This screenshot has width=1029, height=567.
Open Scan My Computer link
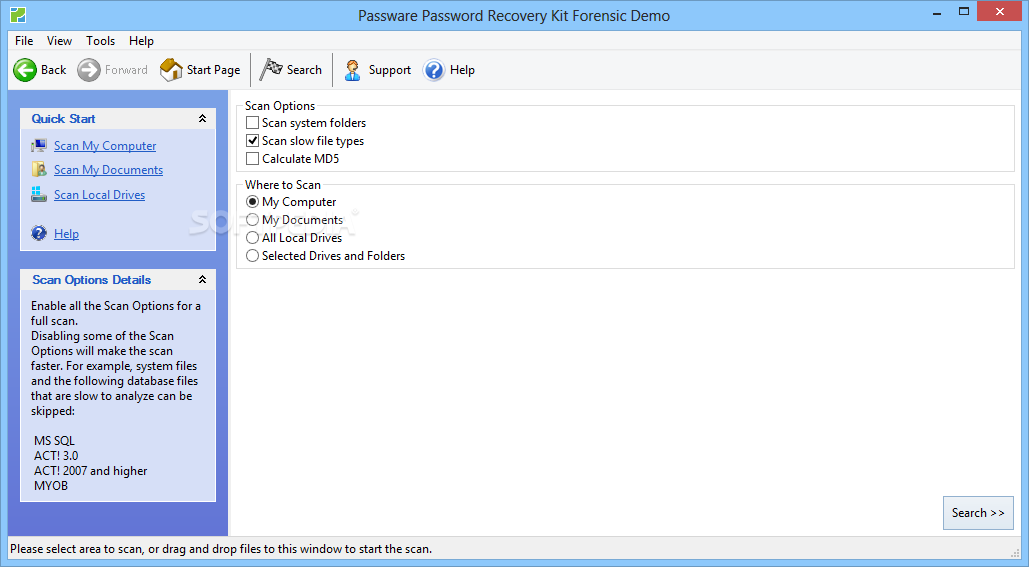(x=105, y=146)
